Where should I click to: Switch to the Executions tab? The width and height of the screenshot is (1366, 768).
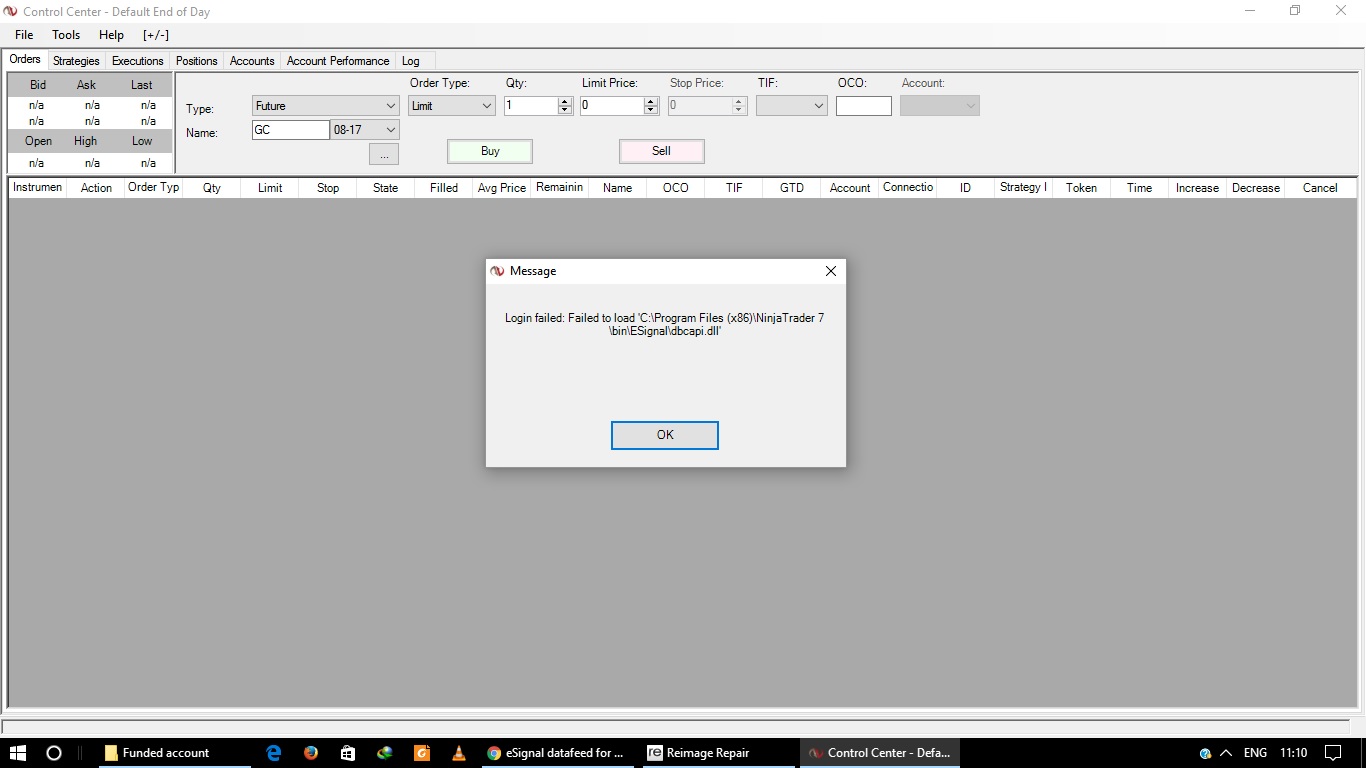click(x=137, y=61)
